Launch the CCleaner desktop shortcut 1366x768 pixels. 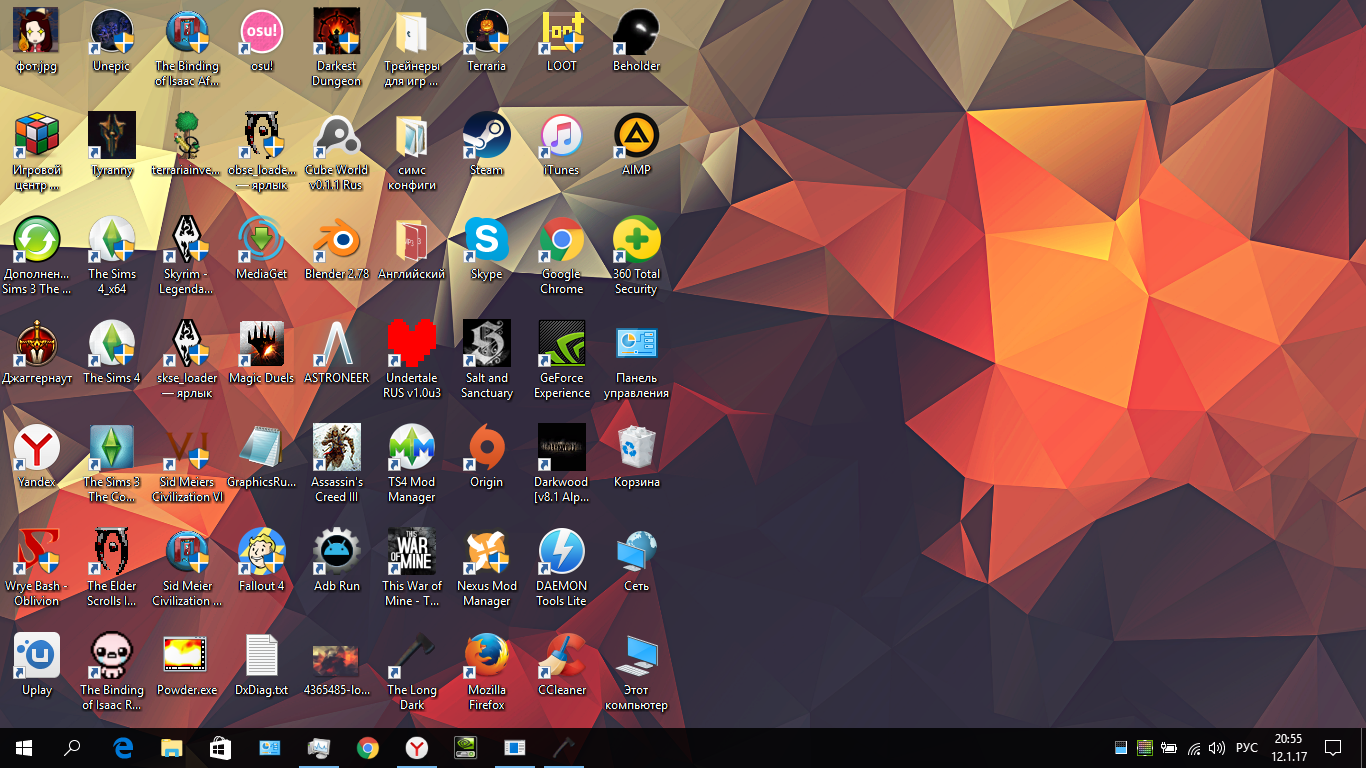562,656
